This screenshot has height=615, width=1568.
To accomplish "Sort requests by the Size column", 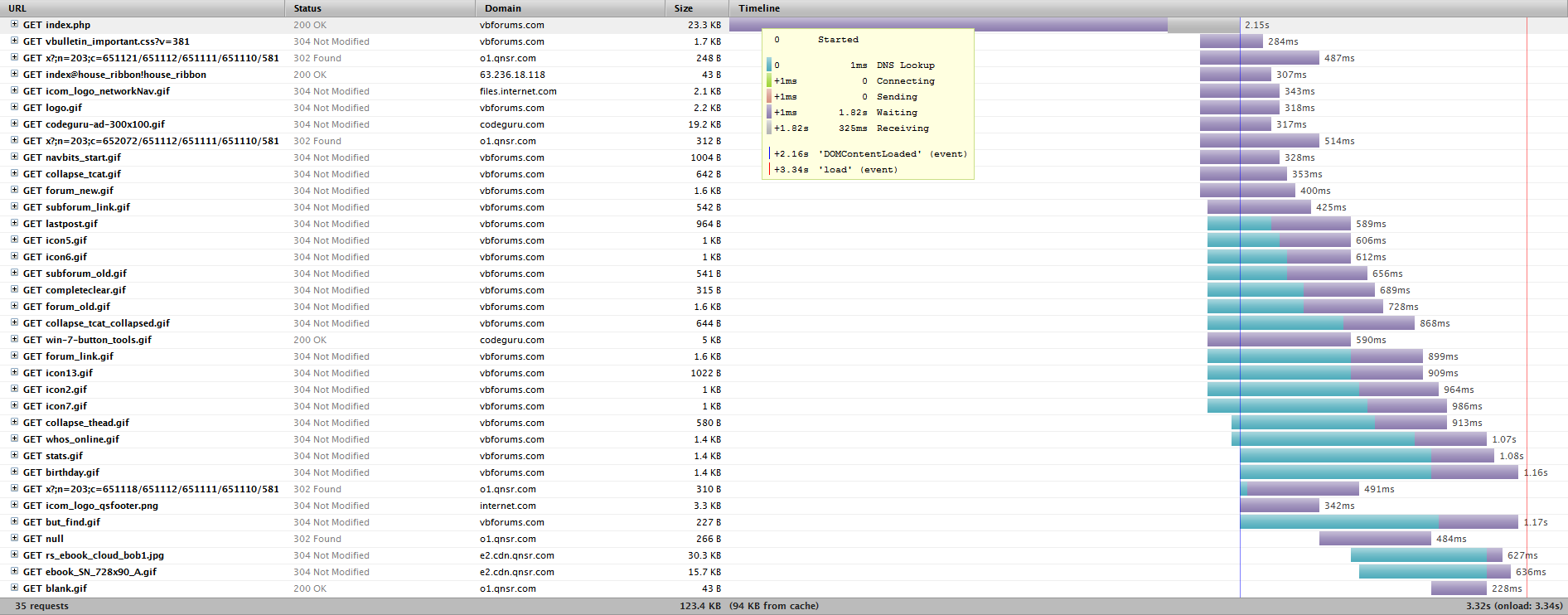I will 697,8.
